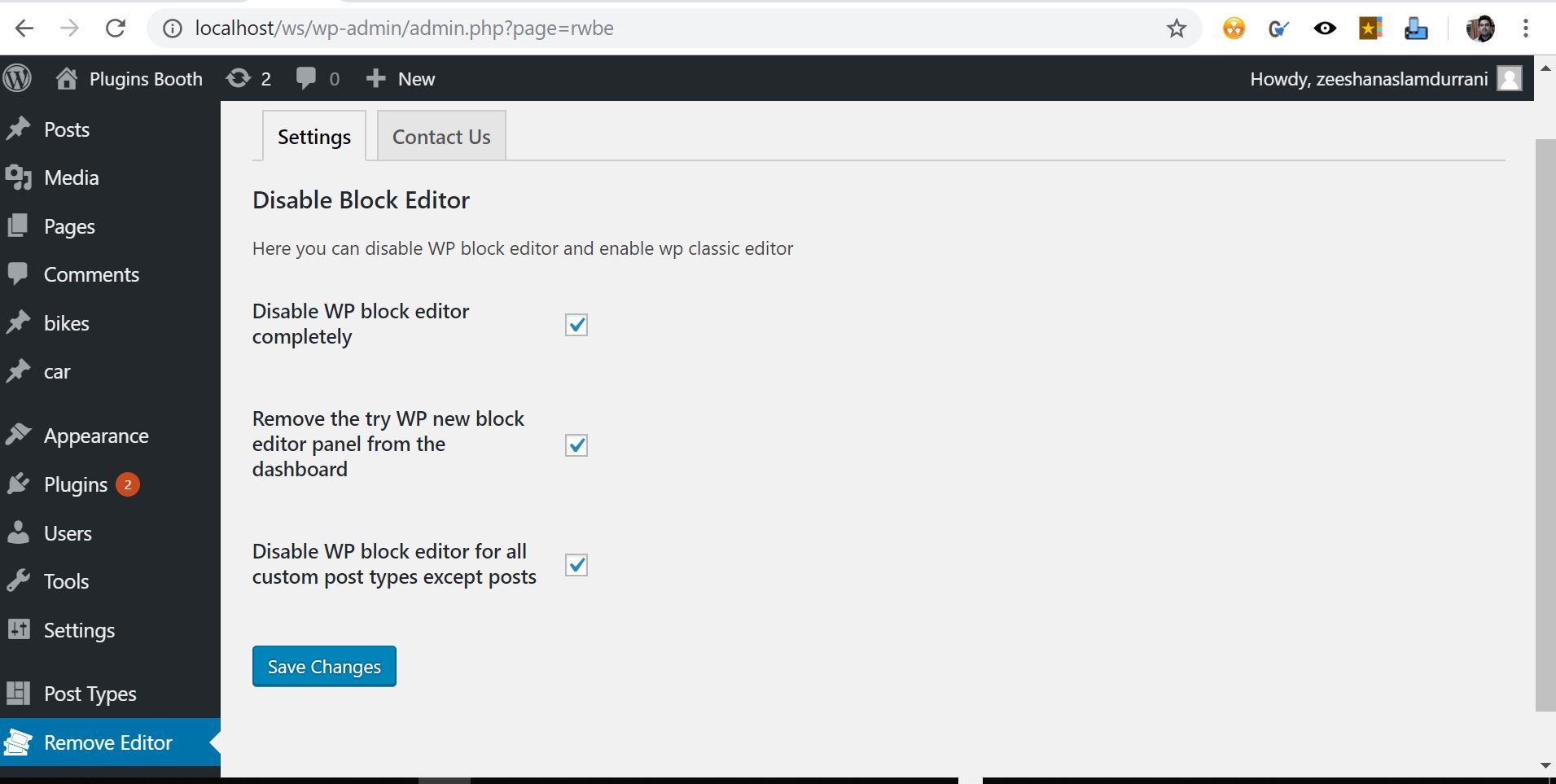Uncheck Remove try WP new block editor panel
The height and width of the screenshot is (784, 1556).
[x=576, y=445]
